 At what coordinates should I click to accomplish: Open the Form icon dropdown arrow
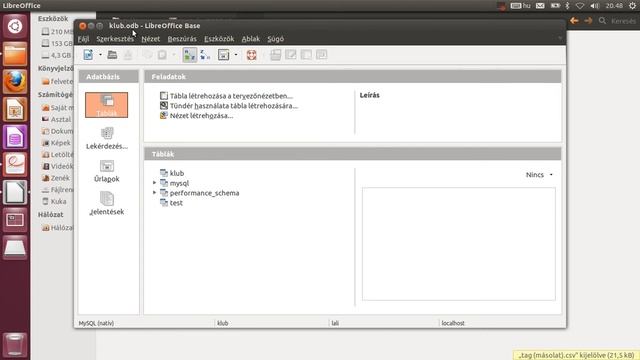[236, 55]
